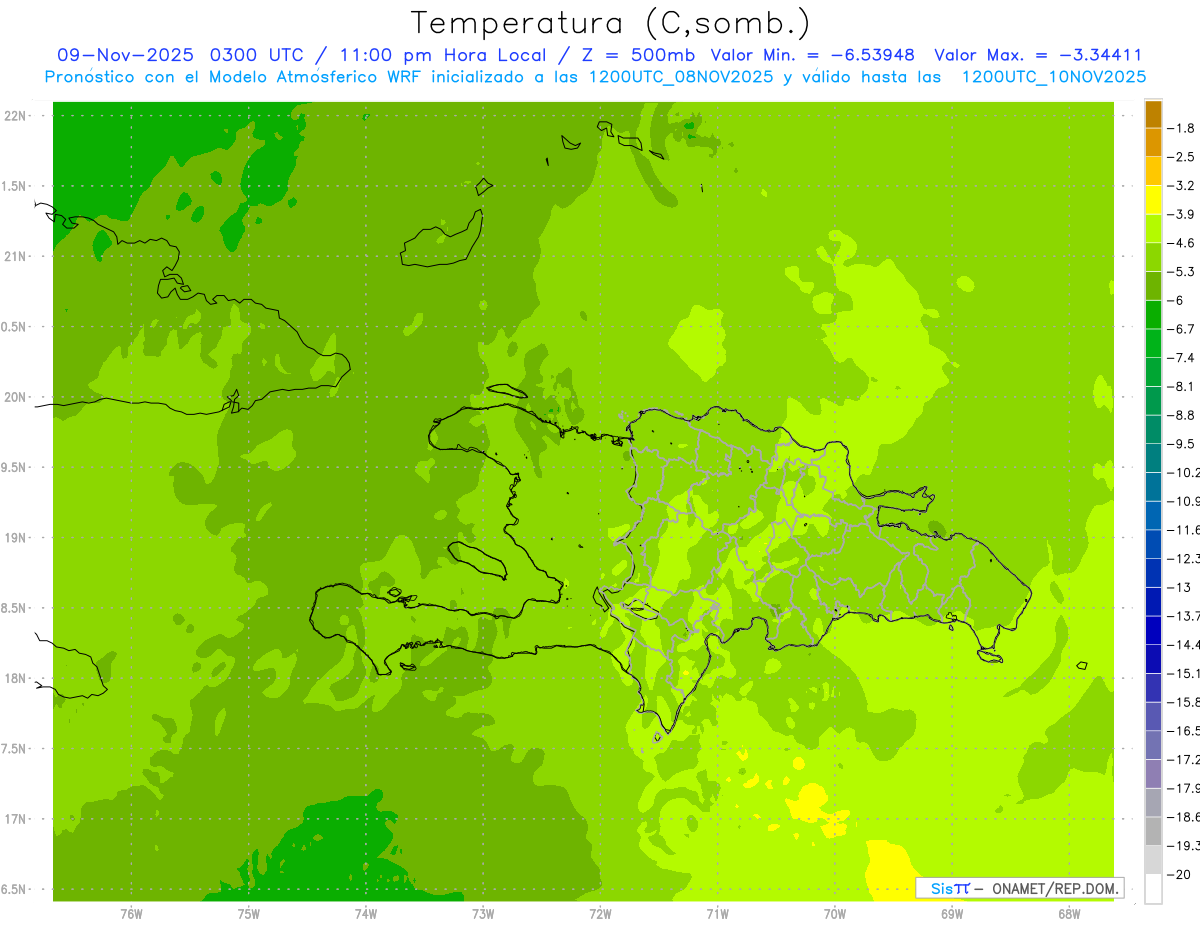Click the "18N" latitude label
This screenshot has width=1200, height=927.
(x=16, y=678)
